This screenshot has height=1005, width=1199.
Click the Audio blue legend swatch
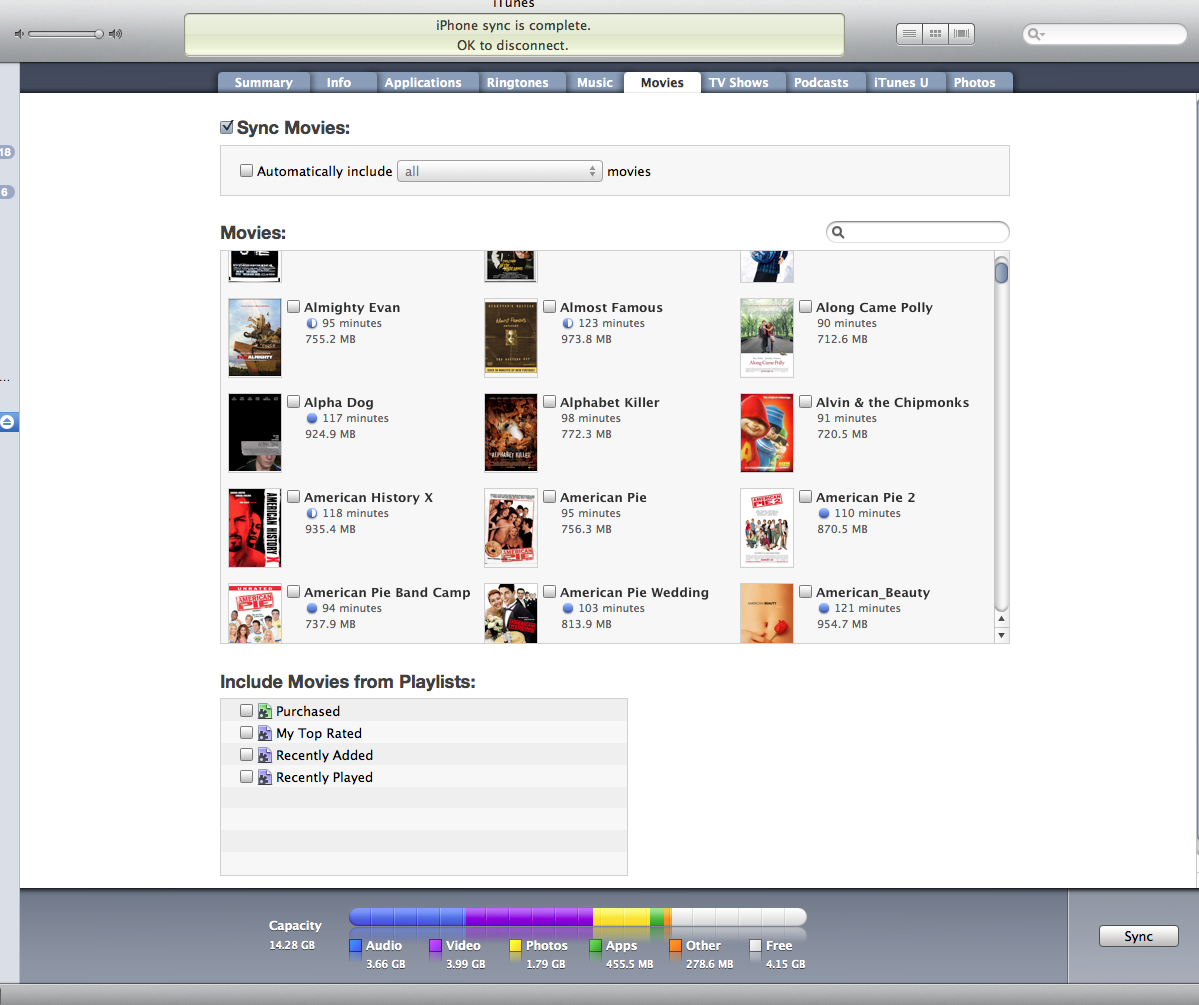pos(356,946)
